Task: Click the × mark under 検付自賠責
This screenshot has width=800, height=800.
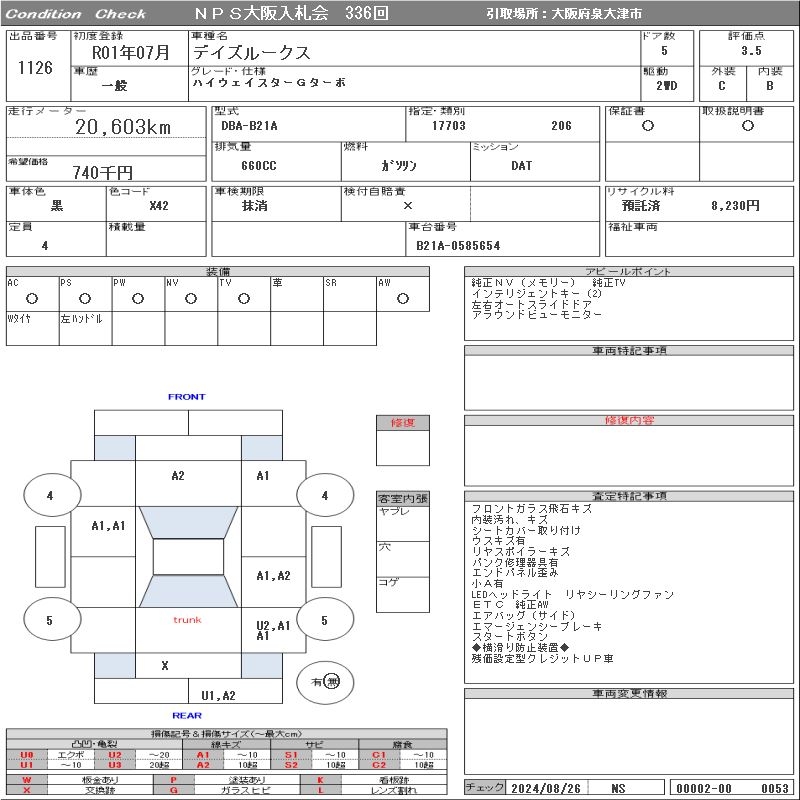Action: (x=408, y=206)
